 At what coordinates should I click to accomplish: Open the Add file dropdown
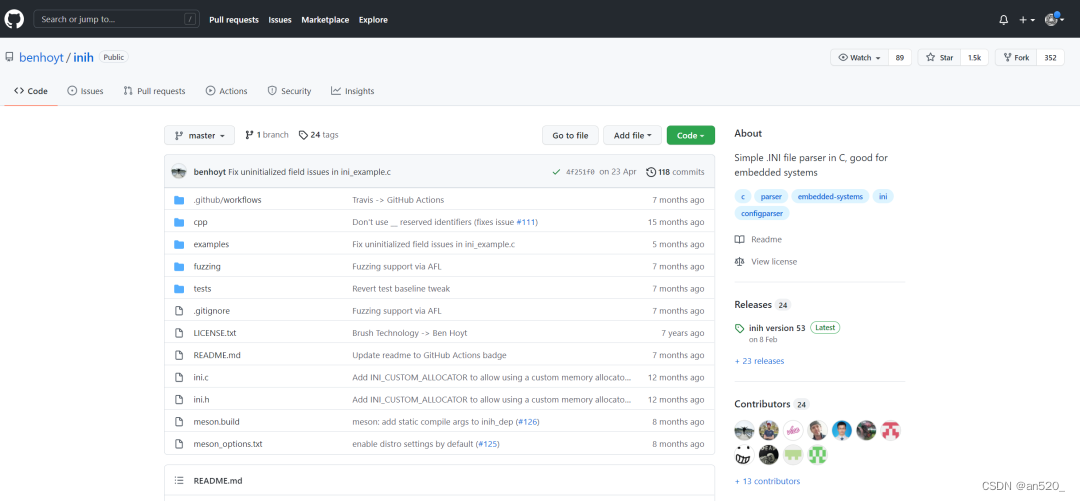click(632, 135)
